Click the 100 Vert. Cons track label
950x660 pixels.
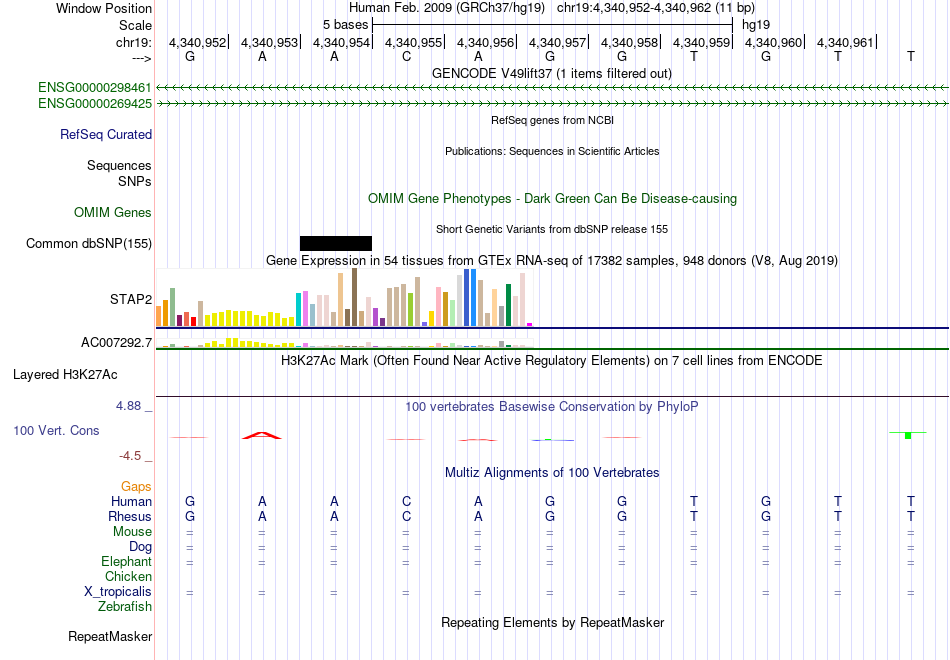pos(56,430)
